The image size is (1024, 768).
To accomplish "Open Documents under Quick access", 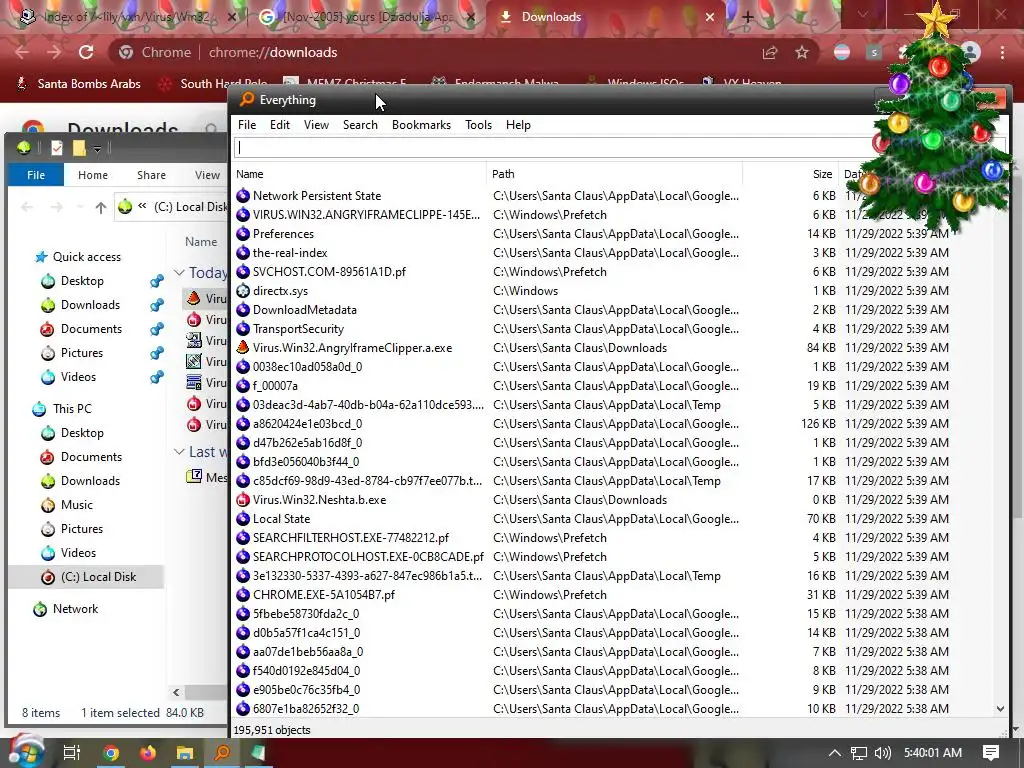I will pyautogui.click(x=91, y=329).
